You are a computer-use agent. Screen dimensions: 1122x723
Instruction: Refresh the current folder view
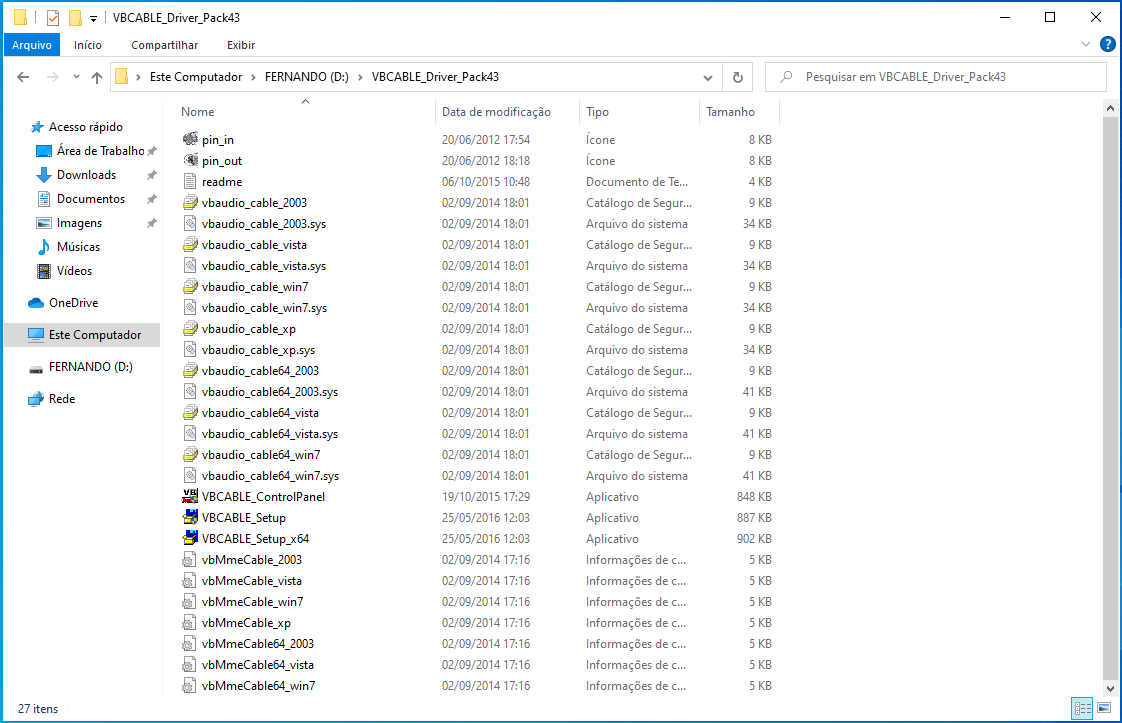coord(738,77)
